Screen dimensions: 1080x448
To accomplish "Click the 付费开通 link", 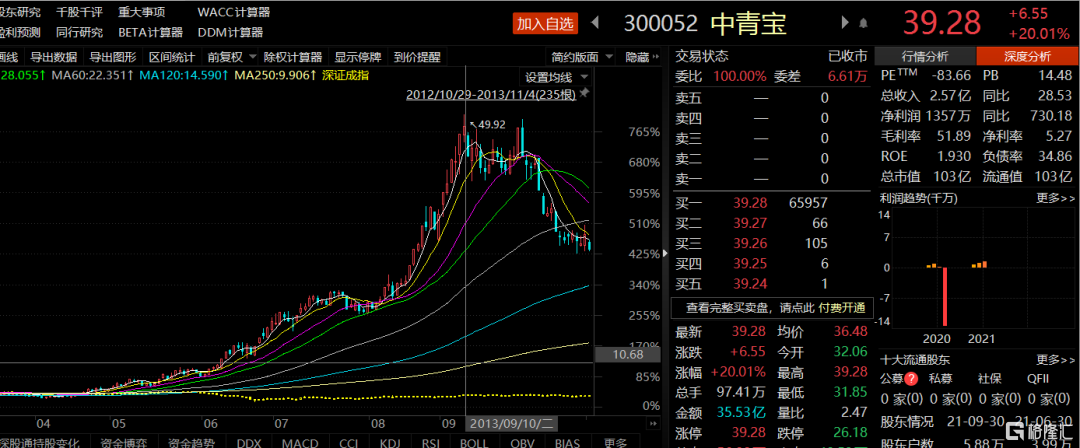I will [x=842, y=307].
